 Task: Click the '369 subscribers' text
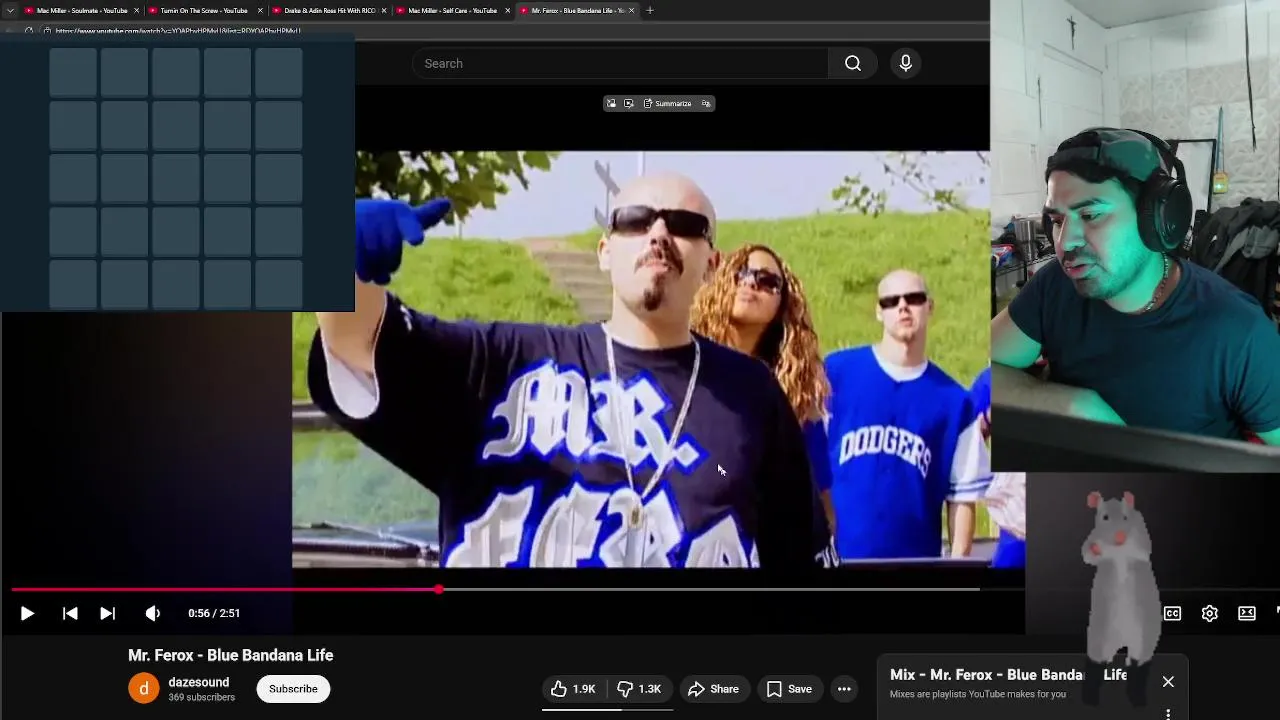pyautogui.click(x=201, y=697)
